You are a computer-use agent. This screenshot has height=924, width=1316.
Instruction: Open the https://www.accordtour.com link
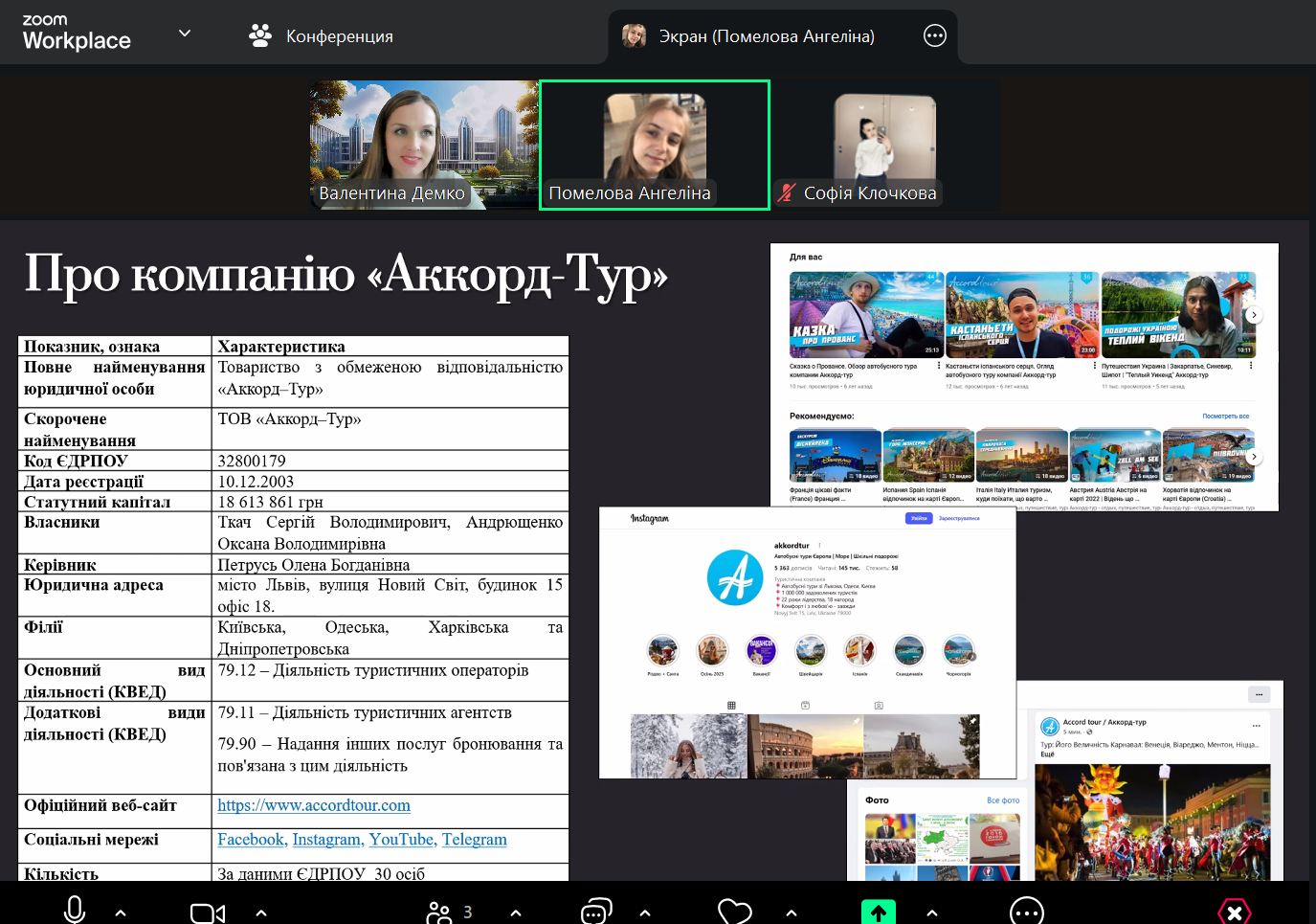pyautogui.click(x=314, y=805)
